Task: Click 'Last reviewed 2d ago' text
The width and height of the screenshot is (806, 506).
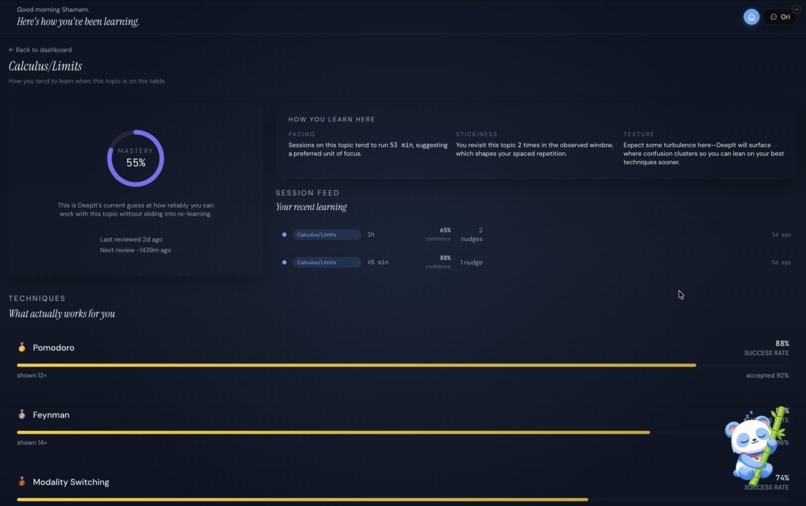Action: click(131, 239)
